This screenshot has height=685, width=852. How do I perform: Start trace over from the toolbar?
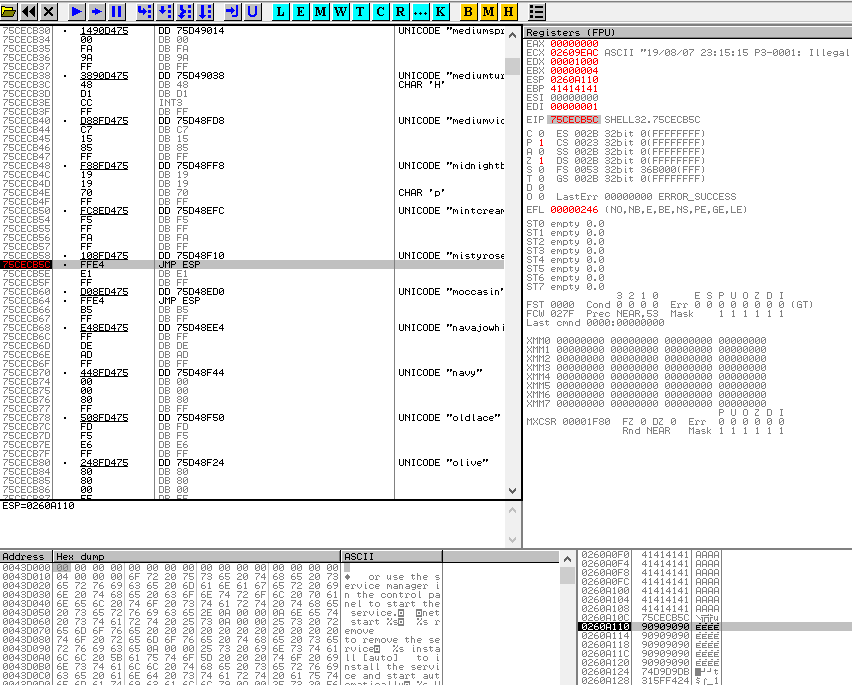tap(205, 11)
